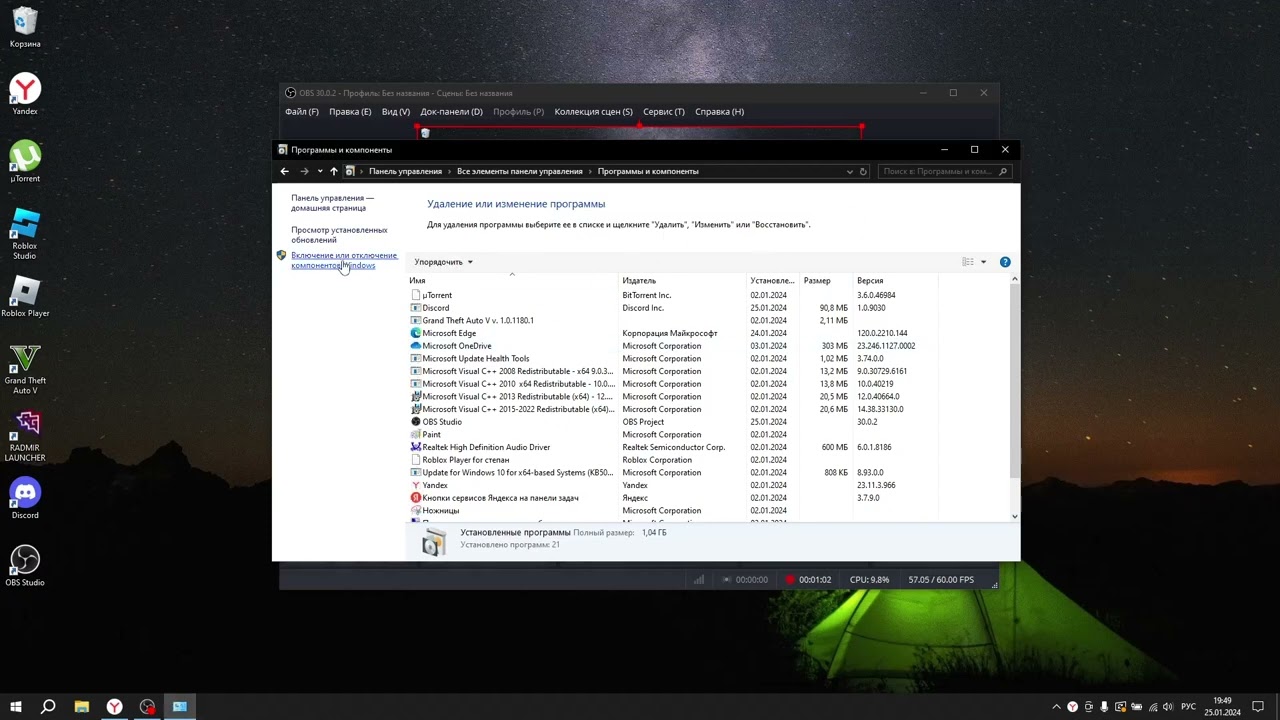Expand breadcrumb arrow after Панель управления
This screenshot has height=720, width=1280.
pos(449,171)
